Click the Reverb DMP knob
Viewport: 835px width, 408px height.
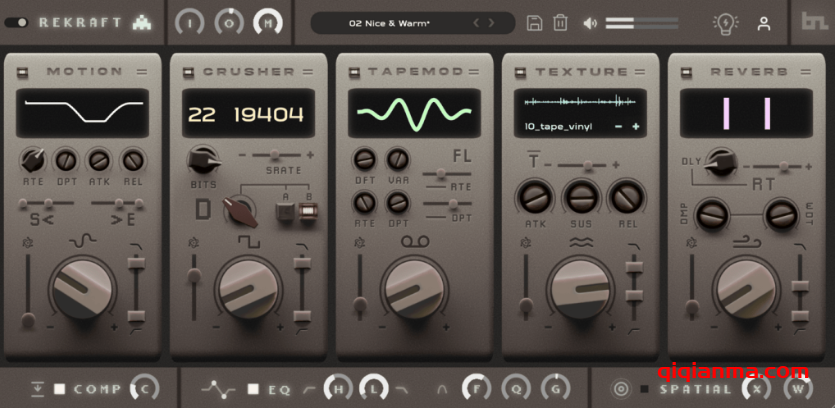pos(711,215)
